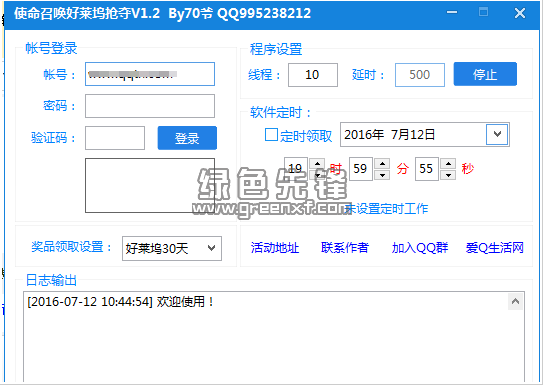Image resolution: width=544 pixels, height=387 pixels.
Task: Increase the hour with the up arrow
Action: click(317, 163)
